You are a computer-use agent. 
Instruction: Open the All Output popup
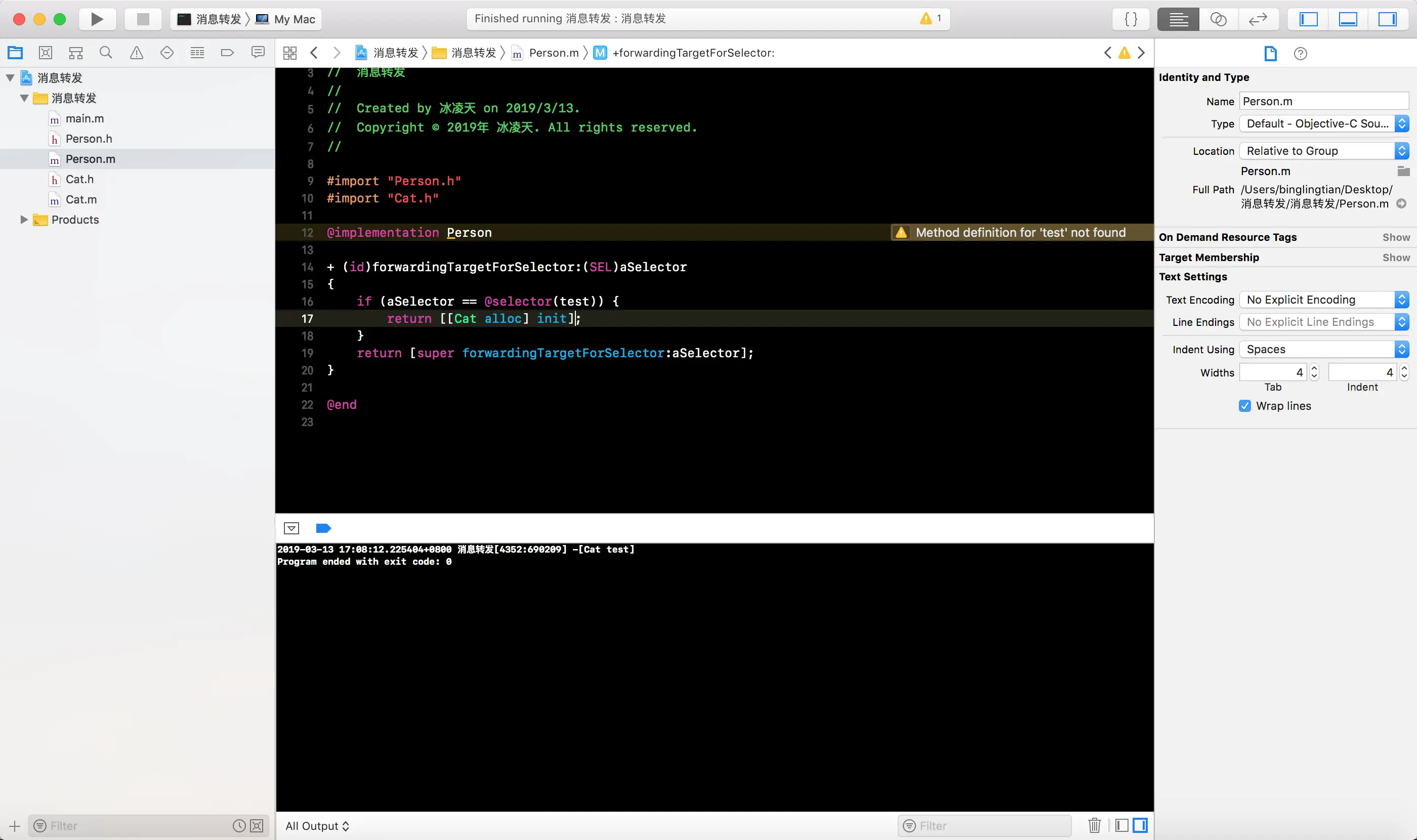317,826
